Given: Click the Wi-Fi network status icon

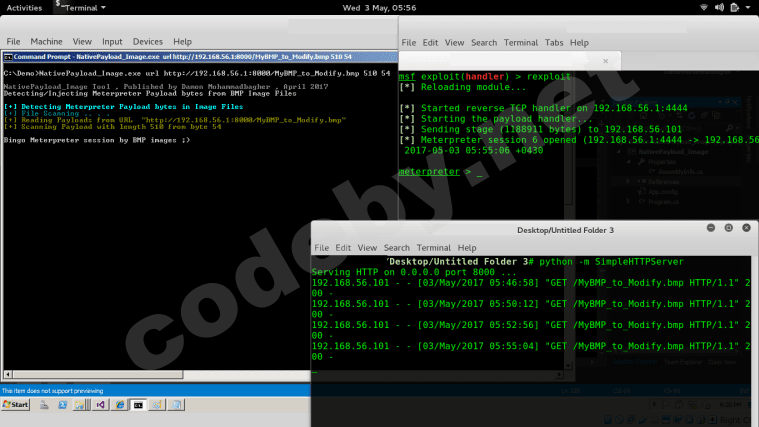Looking at the screenshot, I should 704,7.
